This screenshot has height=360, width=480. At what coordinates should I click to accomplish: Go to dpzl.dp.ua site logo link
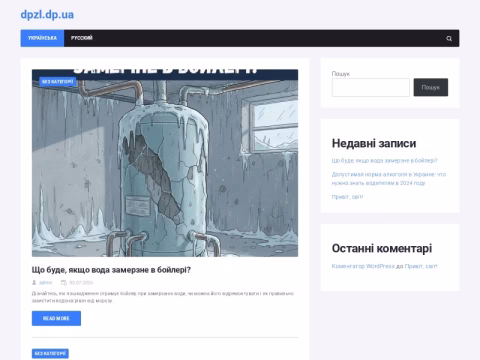click(47, 15)
